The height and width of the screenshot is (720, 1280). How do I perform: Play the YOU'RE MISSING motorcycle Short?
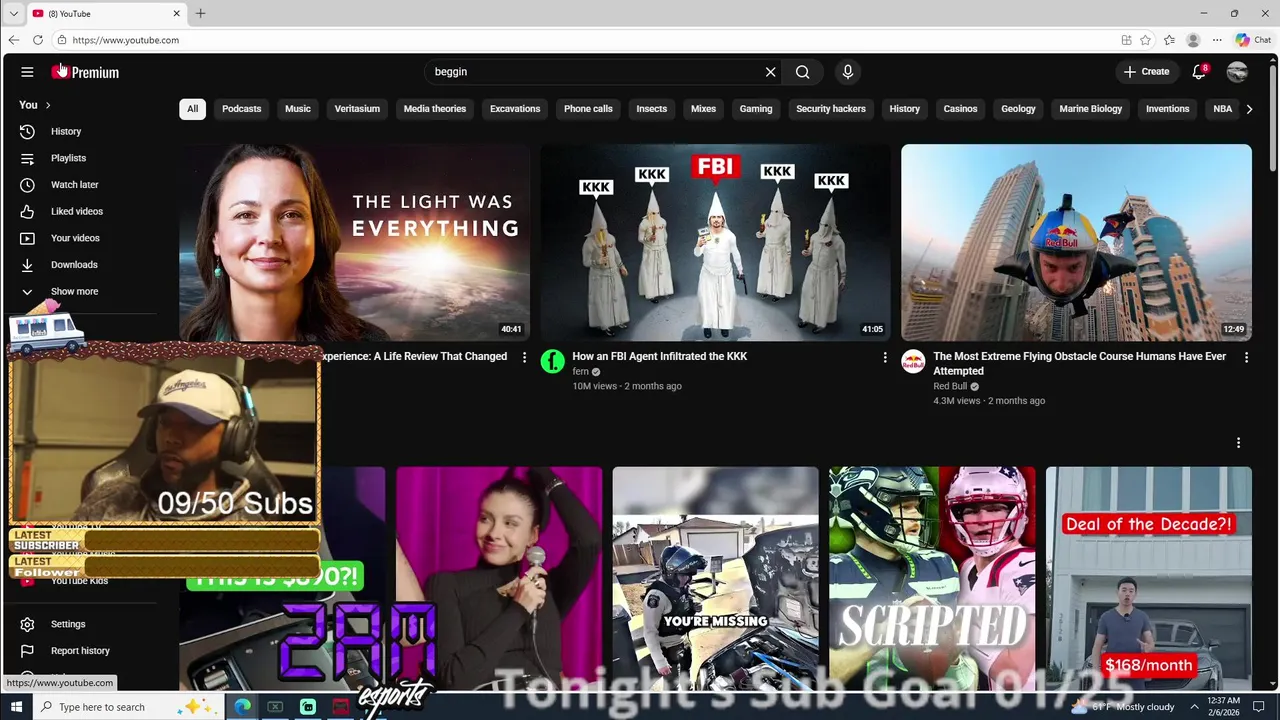tap(715, 578)
